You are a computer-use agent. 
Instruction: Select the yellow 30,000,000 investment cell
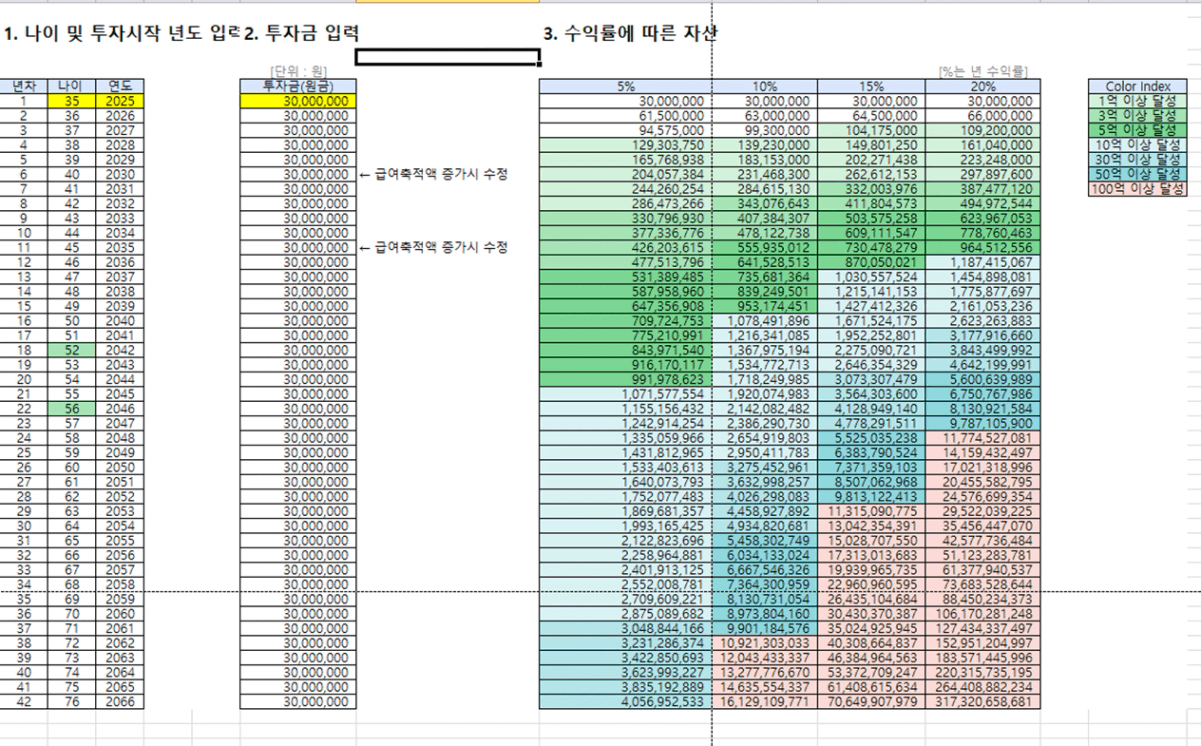[298, 101]
